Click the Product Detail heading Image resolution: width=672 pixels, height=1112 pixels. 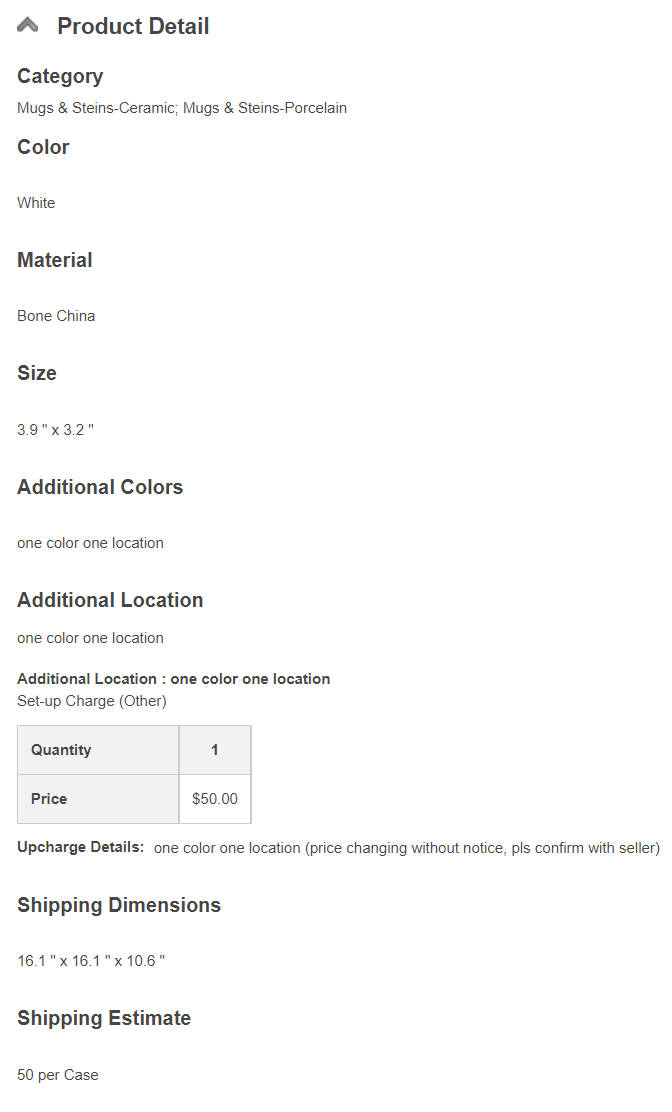pos(133,26)
